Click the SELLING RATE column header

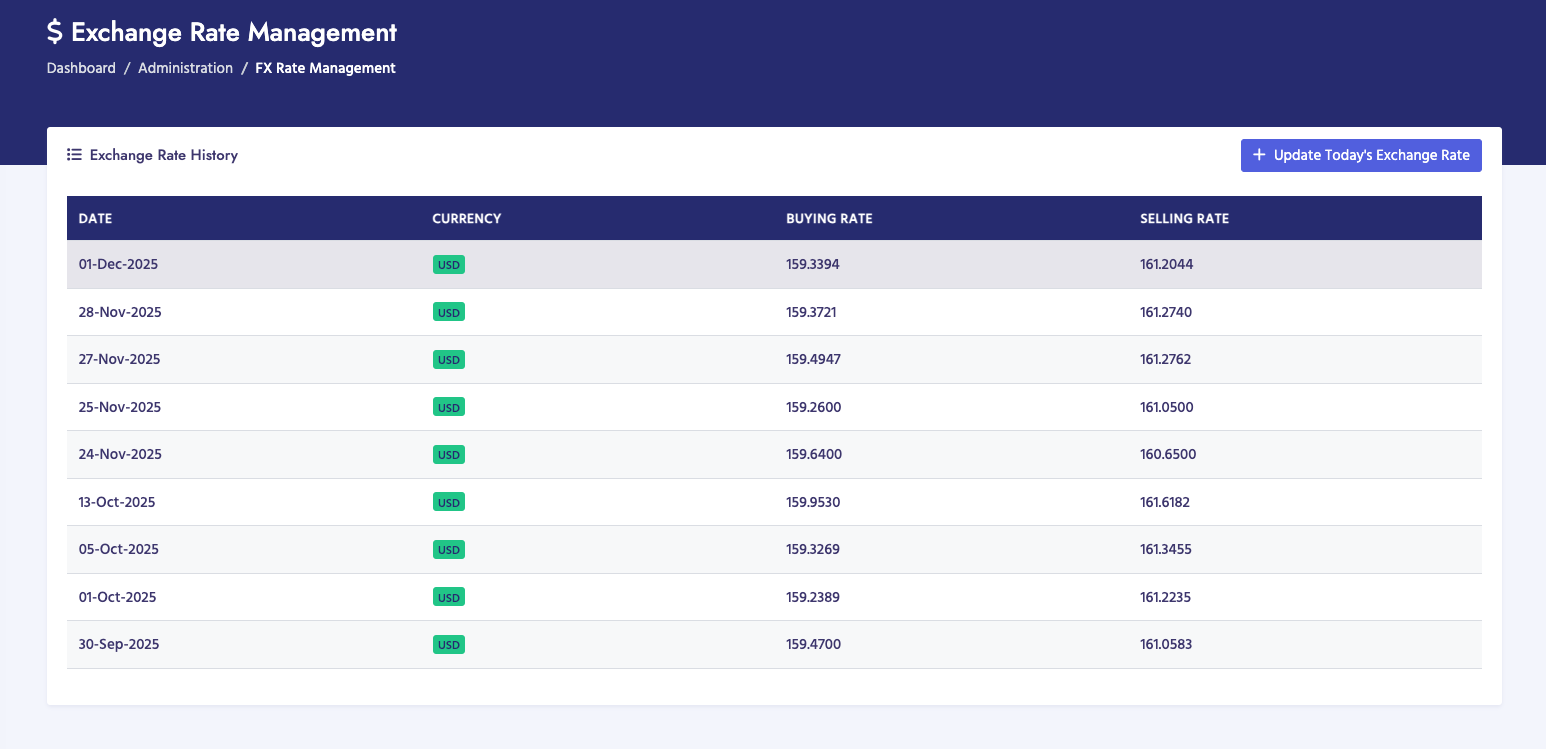tap(1184, 218)
